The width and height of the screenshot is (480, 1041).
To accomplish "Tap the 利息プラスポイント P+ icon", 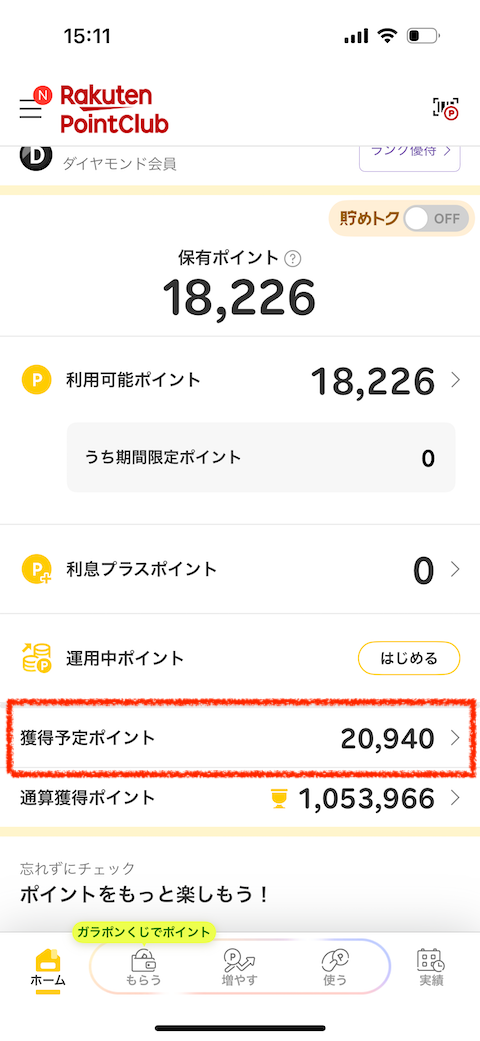I will [37, 570].
